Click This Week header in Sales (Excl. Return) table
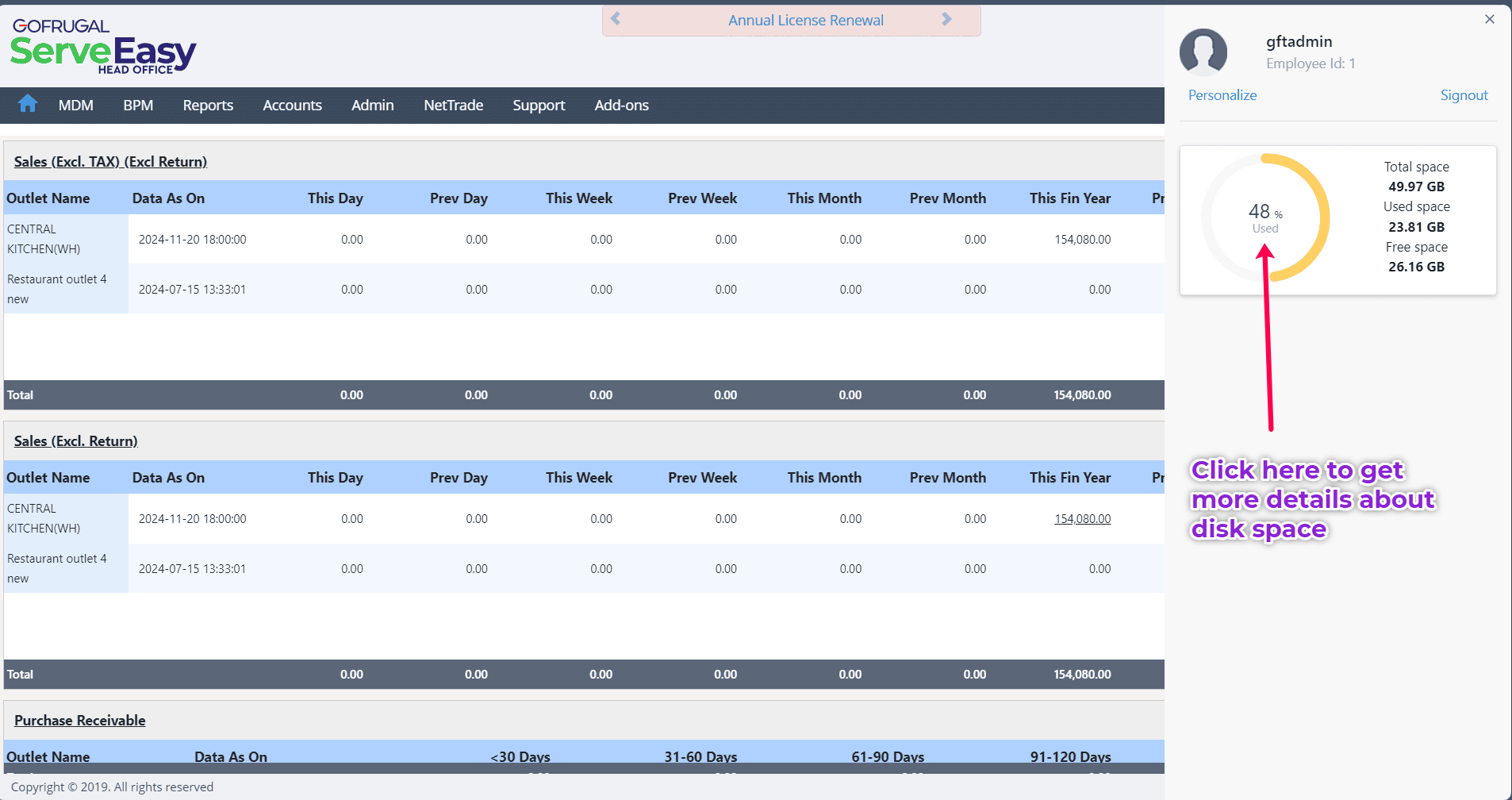Screen dimensions: 1512x800 [579, 478]
